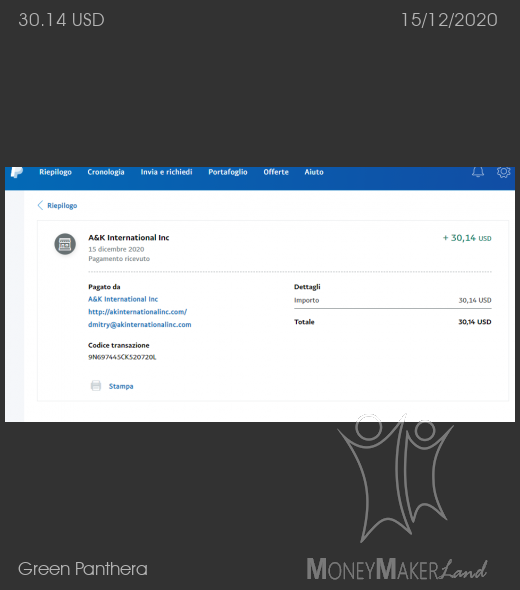Screen dimensions: 520x590
Task: Click the 30.14 USD caption at top
Action: click(x=61, y=20)
